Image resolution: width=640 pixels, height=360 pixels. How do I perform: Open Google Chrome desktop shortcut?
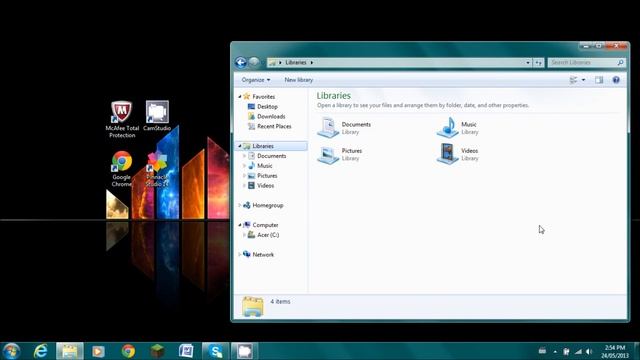[122, 169]
